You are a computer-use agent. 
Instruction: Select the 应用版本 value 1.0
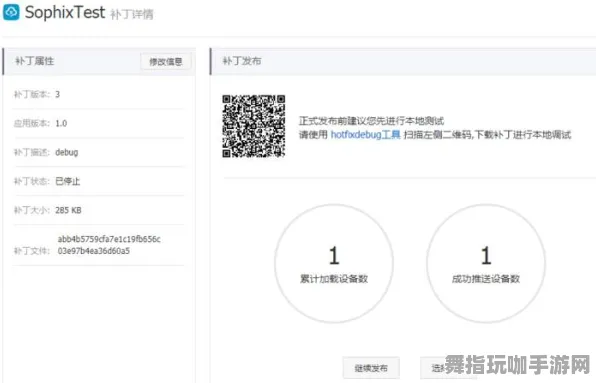click(61, 123)
